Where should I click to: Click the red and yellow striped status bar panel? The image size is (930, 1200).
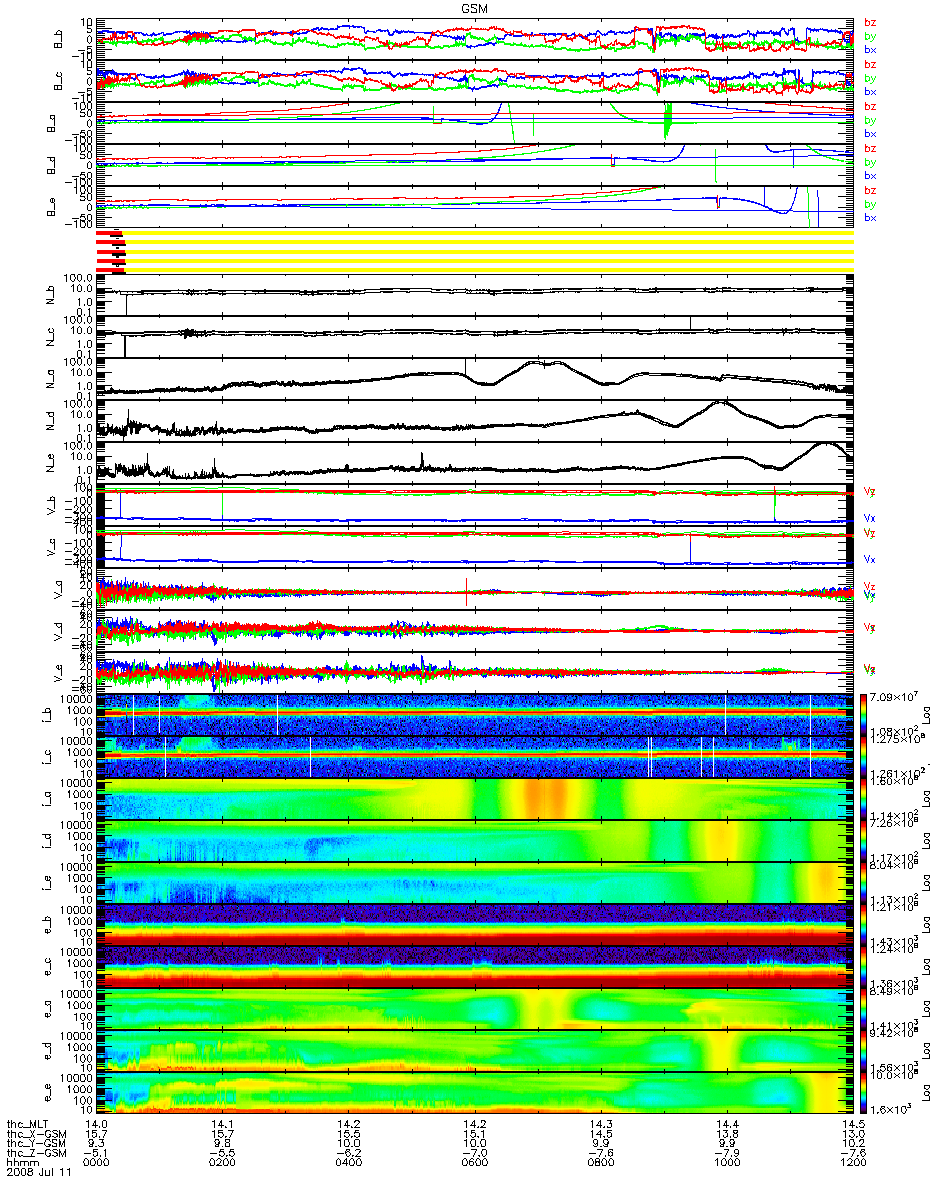[x=474, y=250]
